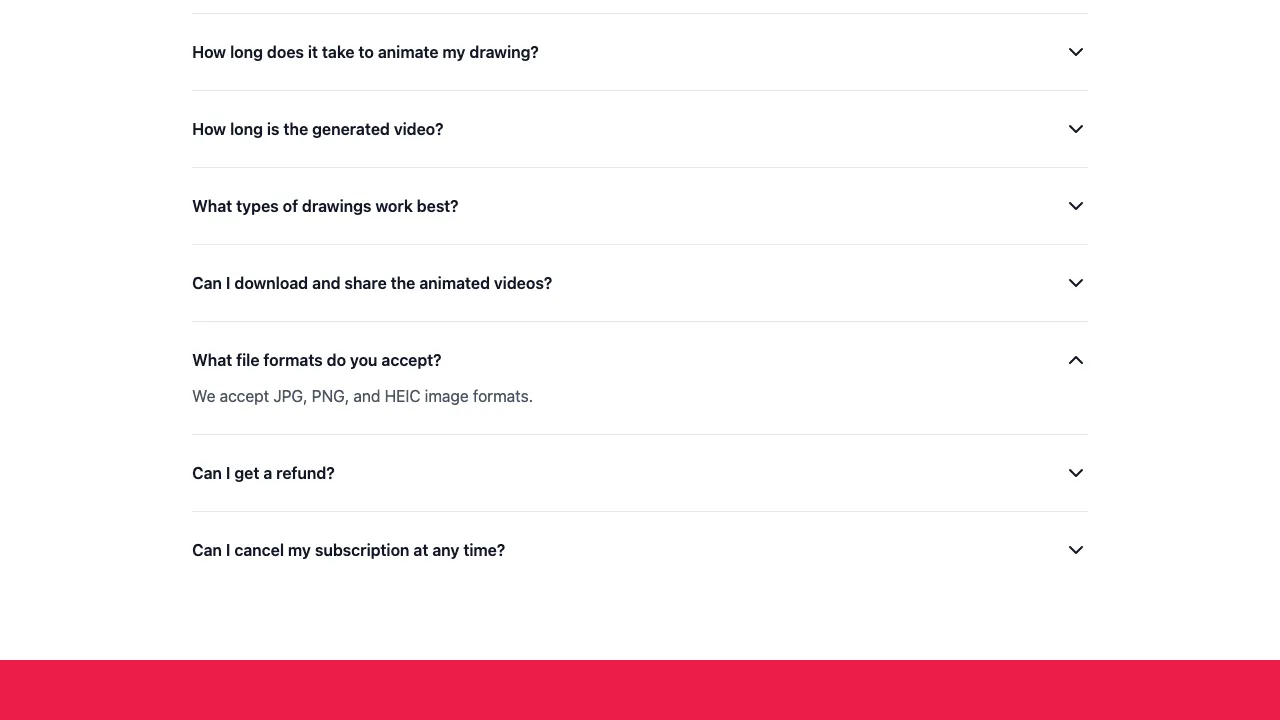
Task: Click chevron beside generated video length question
Action: tap(1075, 129)
